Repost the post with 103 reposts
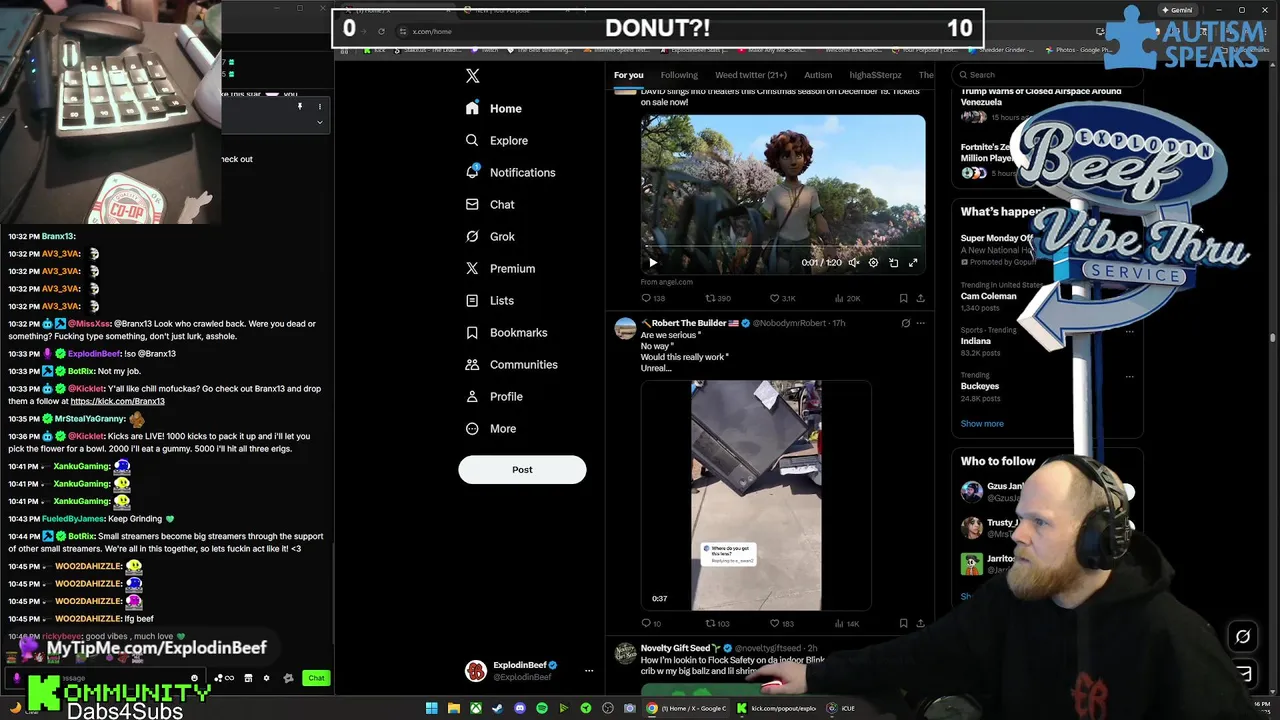The image size is (1280, 720). [718, 623]
